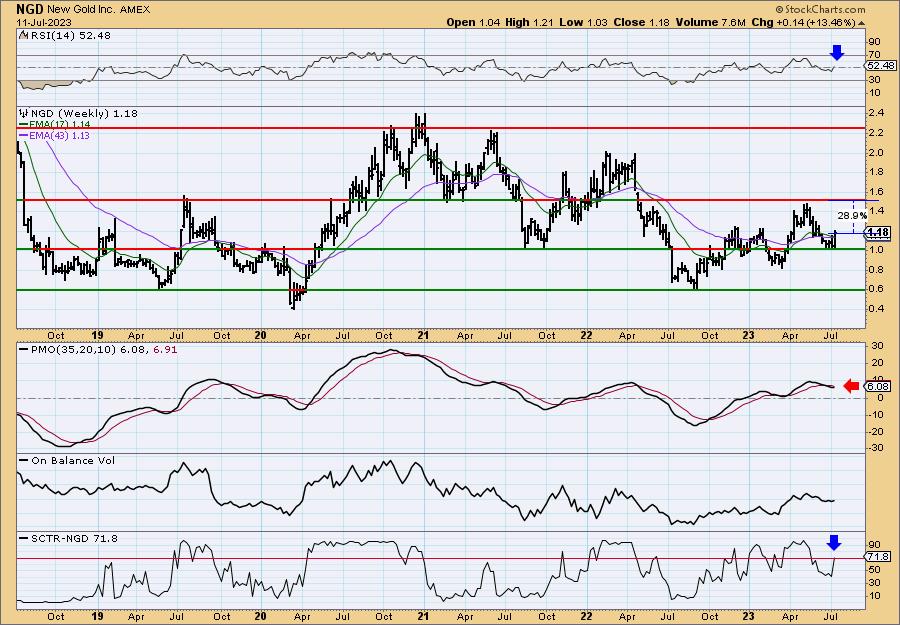The width and height of the screenshot is (900, 625).
Task: Click the '20' label on the PMO axis
Action: tap(876, 362)
